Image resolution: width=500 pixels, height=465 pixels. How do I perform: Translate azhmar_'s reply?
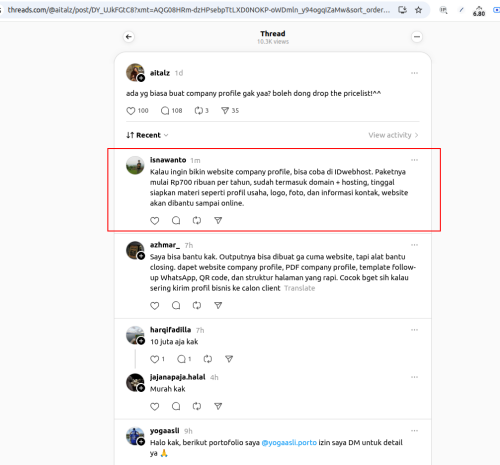point(299,288)
